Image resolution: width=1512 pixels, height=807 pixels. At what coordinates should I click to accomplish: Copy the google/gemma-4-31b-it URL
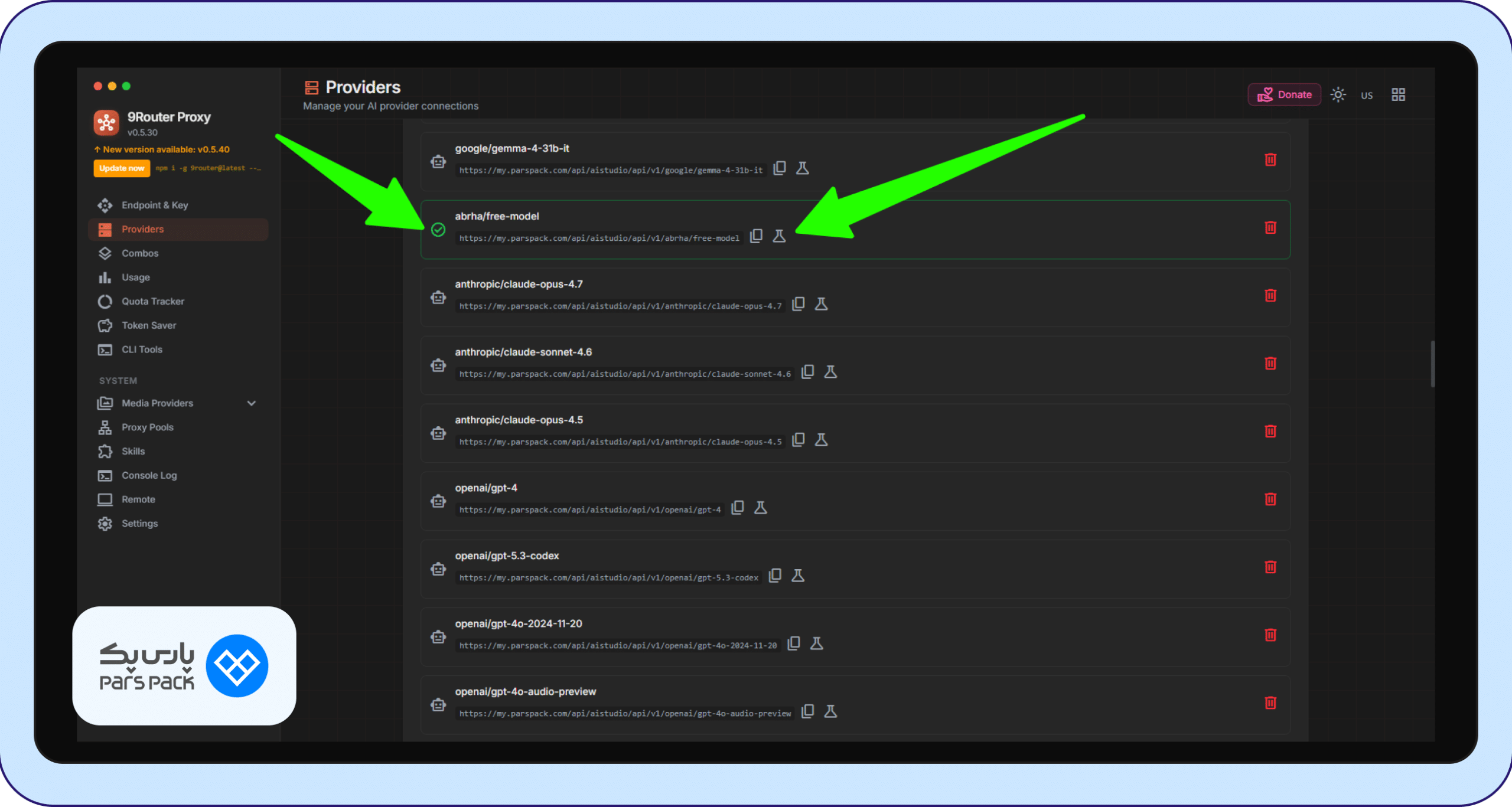[780, 168]
